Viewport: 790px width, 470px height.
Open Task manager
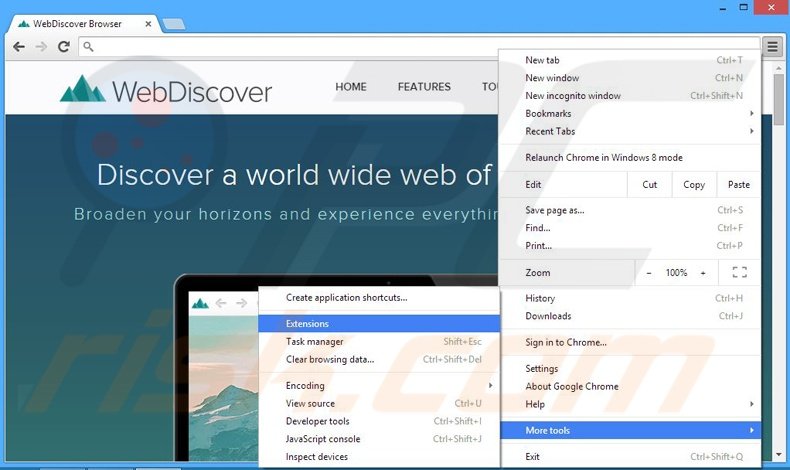(x=379, y=342)
